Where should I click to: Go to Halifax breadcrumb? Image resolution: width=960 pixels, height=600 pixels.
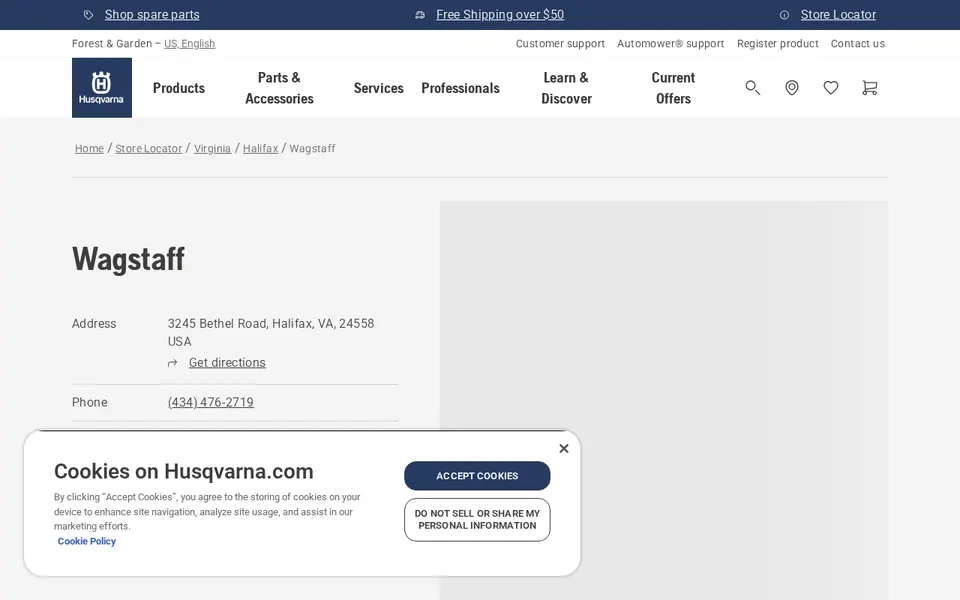(x=260, y=148)
